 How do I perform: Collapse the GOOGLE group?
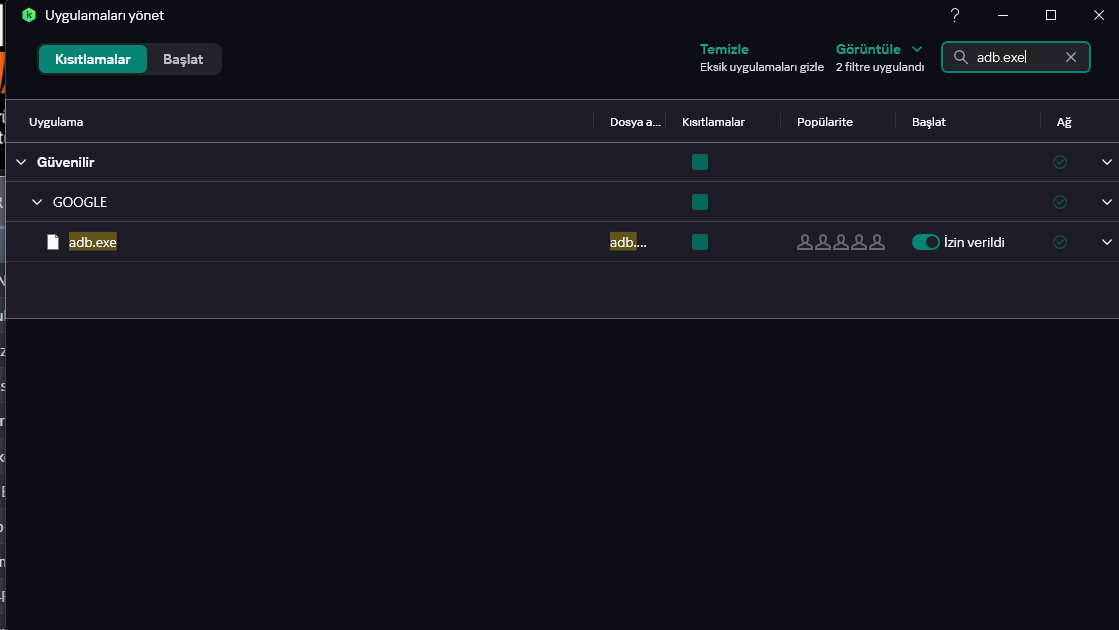(x=37, y=202)
